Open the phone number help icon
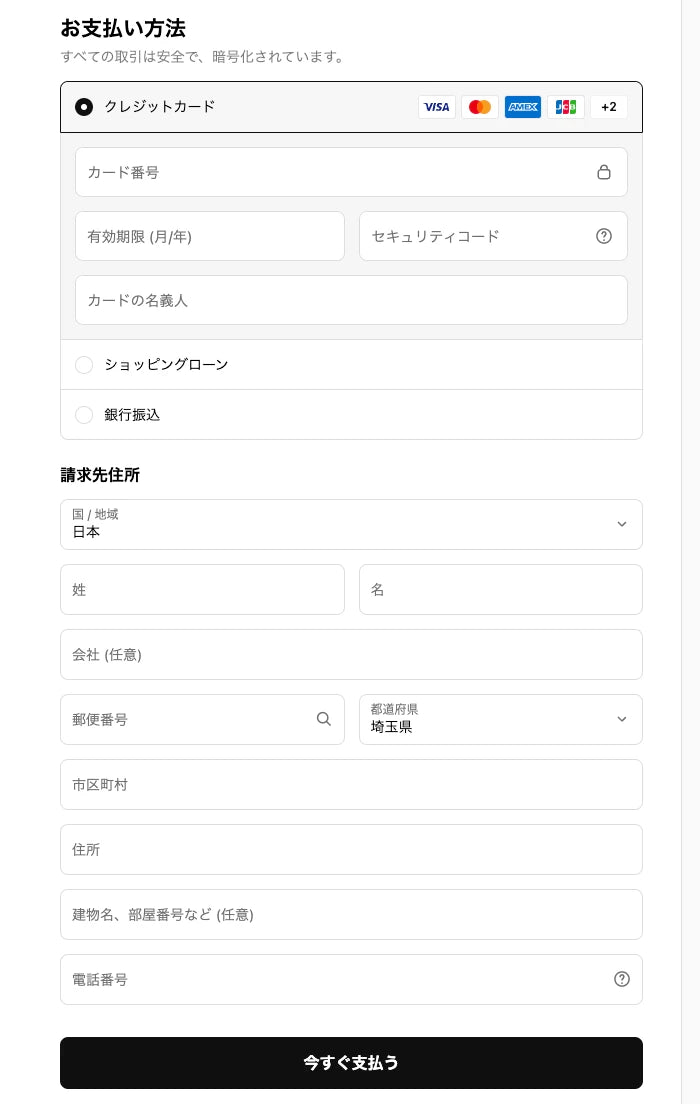700x1104 pixels. [x=622, y=979]
